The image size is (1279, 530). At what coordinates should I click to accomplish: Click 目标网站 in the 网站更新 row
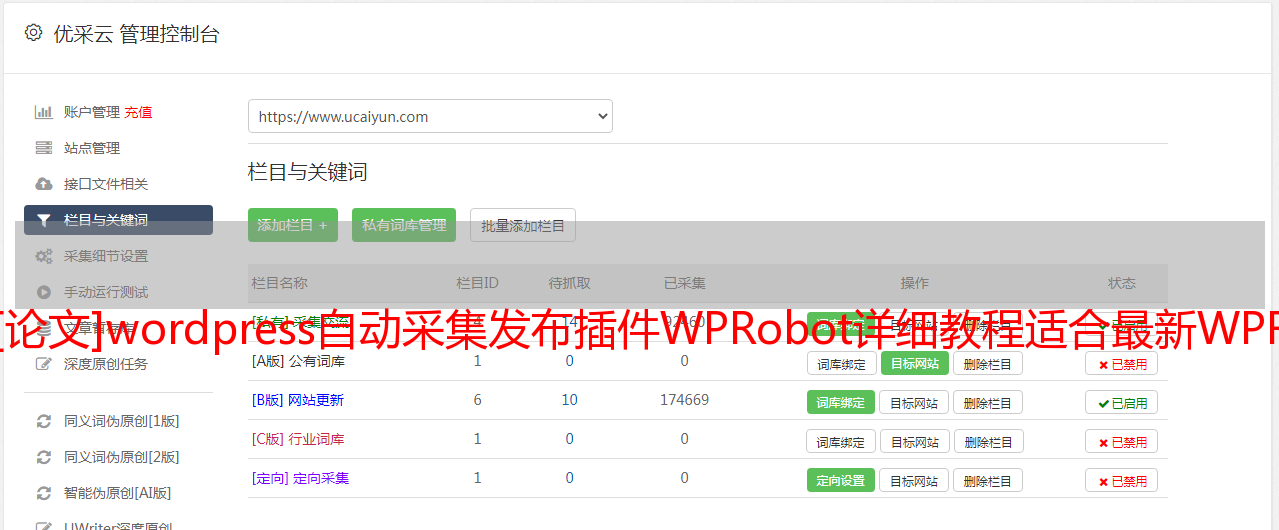coord(914,403)
